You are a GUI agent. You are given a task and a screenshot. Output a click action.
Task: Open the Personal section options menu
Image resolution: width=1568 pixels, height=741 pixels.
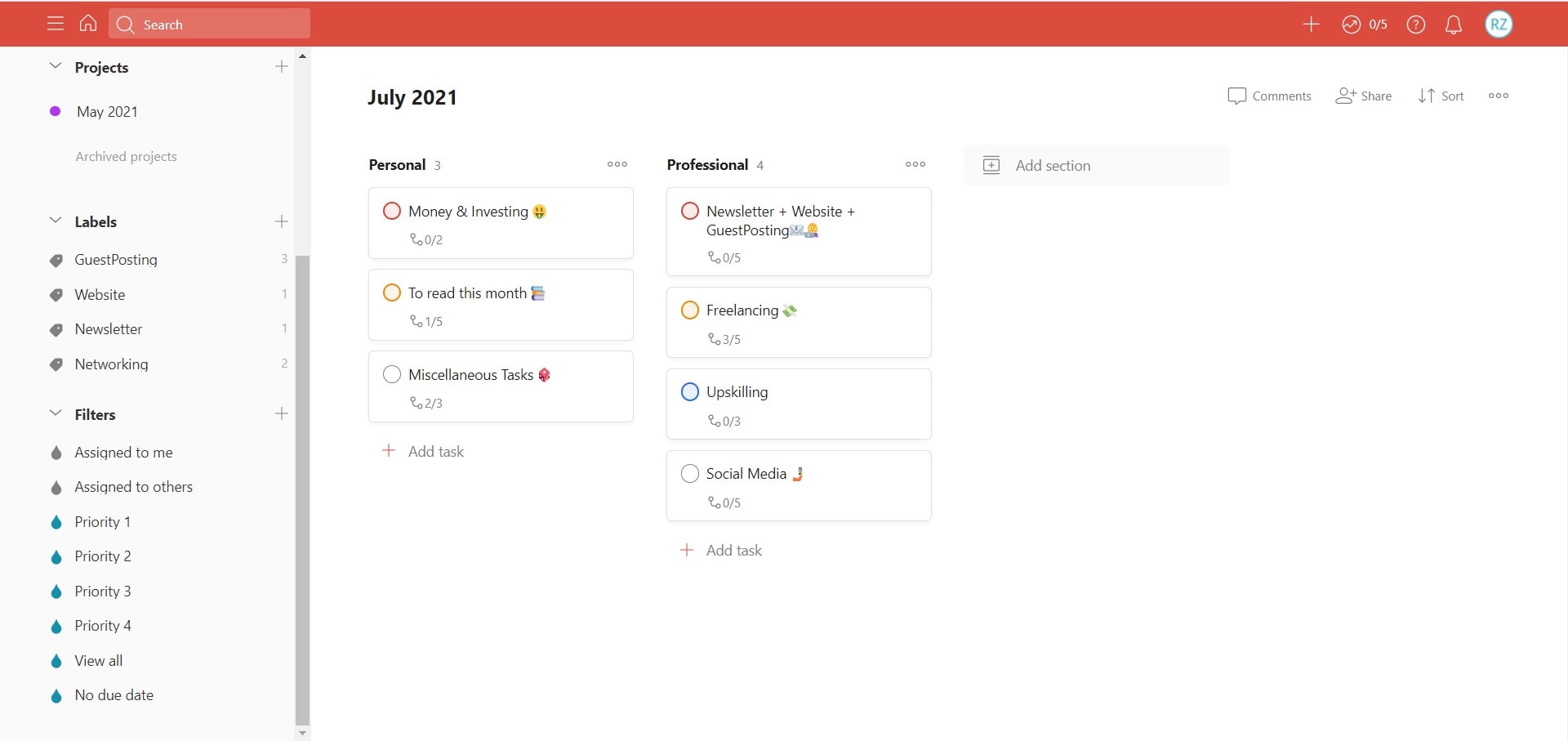(617, 164)
